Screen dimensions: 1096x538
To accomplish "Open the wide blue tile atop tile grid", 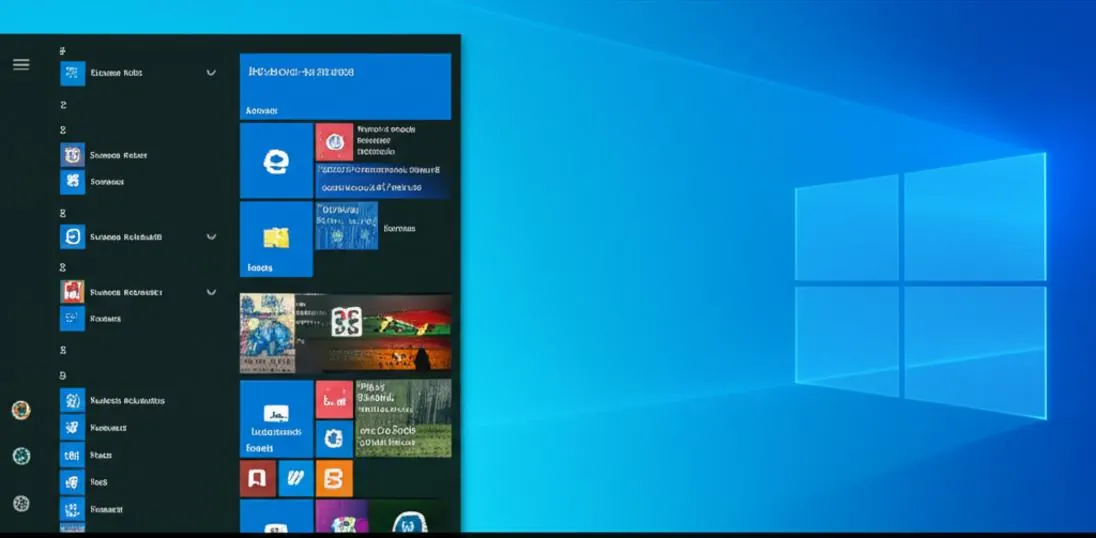I will coord(345,86).
